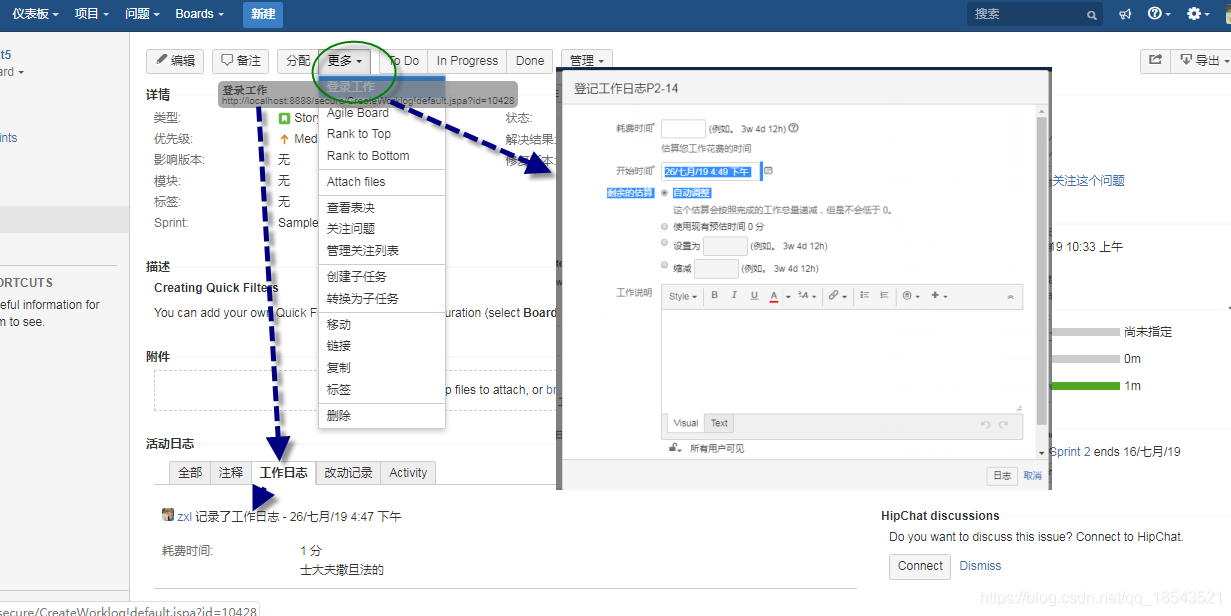Open the administration gear menu
Image resolution: width=1231 pixels, height=616 pixels.
1198,14
